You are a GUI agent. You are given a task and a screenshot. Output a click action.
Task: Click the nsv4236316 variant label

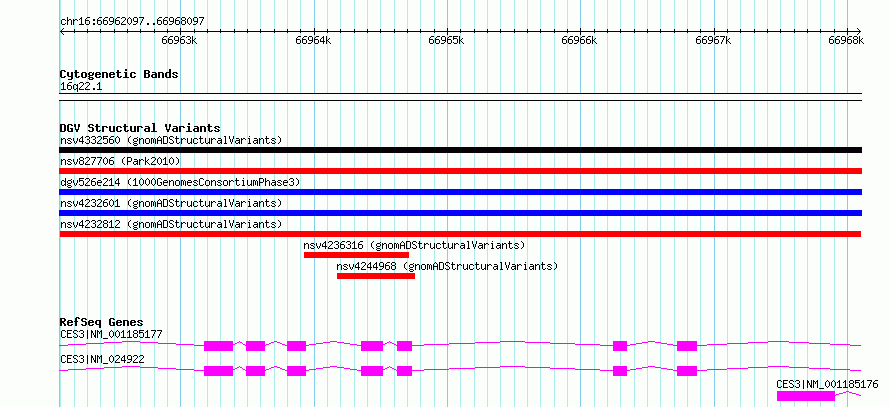(x=414, y=246)
